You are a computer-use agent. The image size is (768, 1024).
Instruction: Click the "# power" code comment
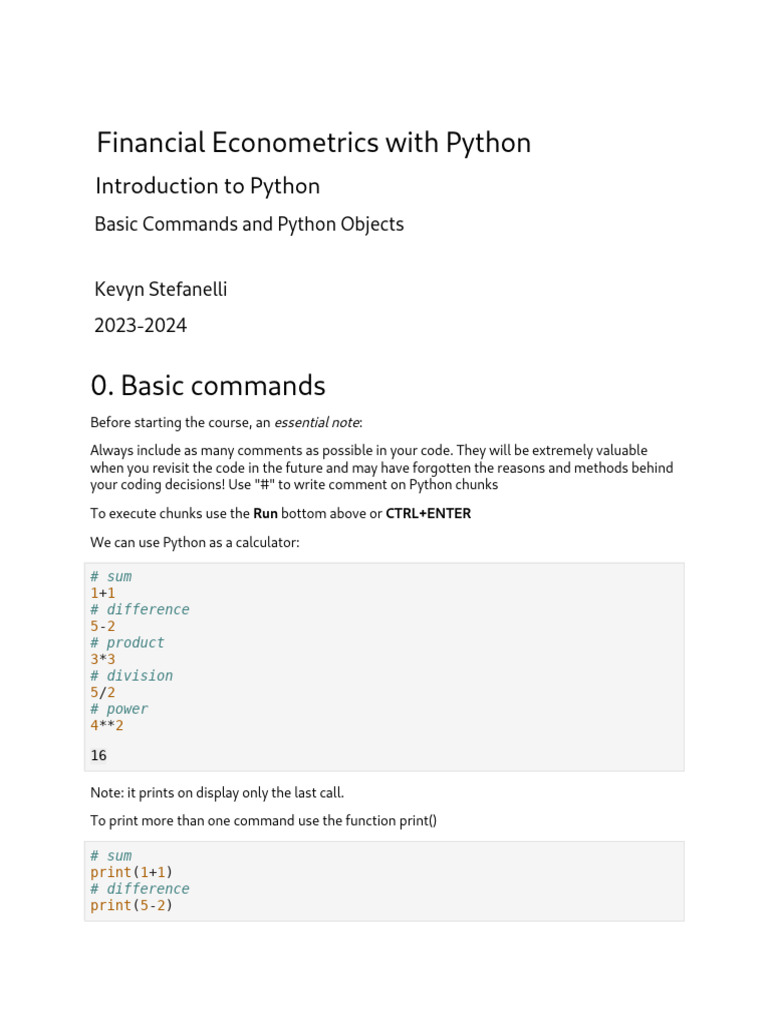(119, 709)
